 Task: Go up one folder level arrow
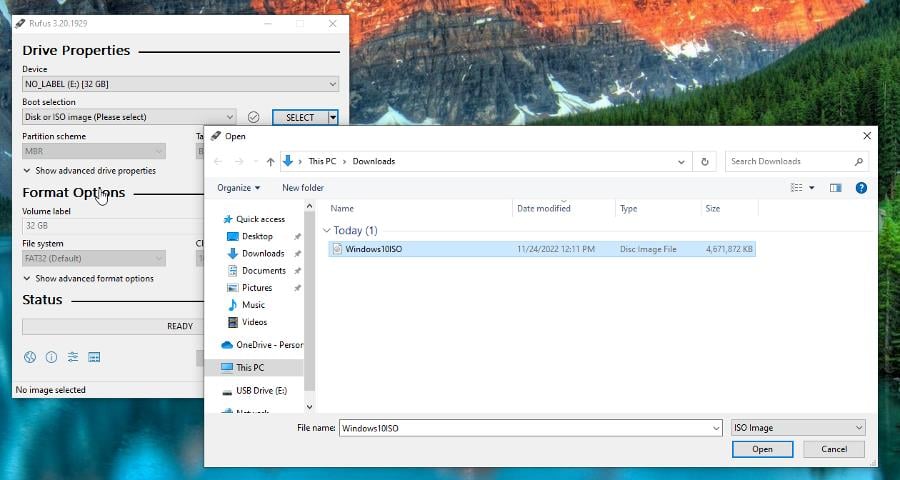(270, 162)
